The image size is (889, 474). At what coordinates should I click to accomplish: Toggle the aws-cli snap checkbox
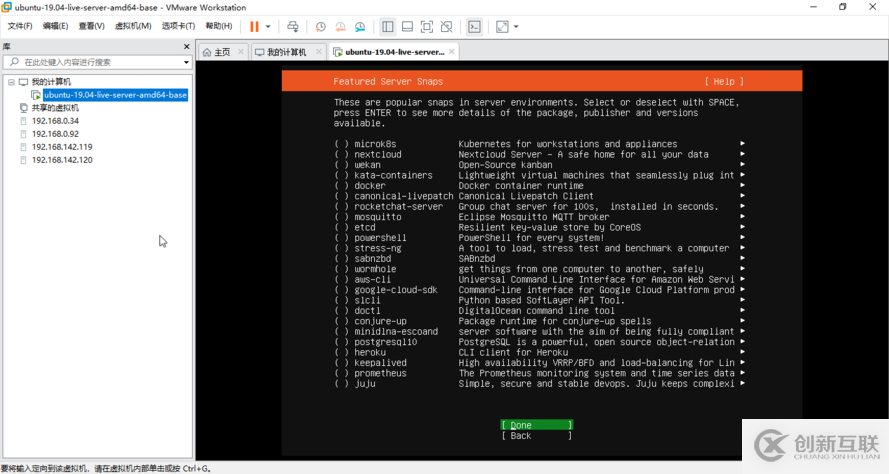click(x=342, y=280)
